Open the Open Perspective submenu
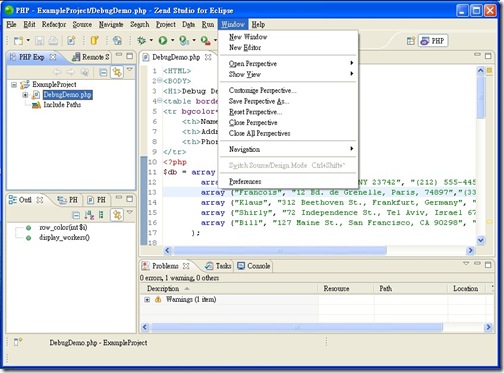Screen dimensions: 504x373 pyautogui.click(x=288, y=63)
